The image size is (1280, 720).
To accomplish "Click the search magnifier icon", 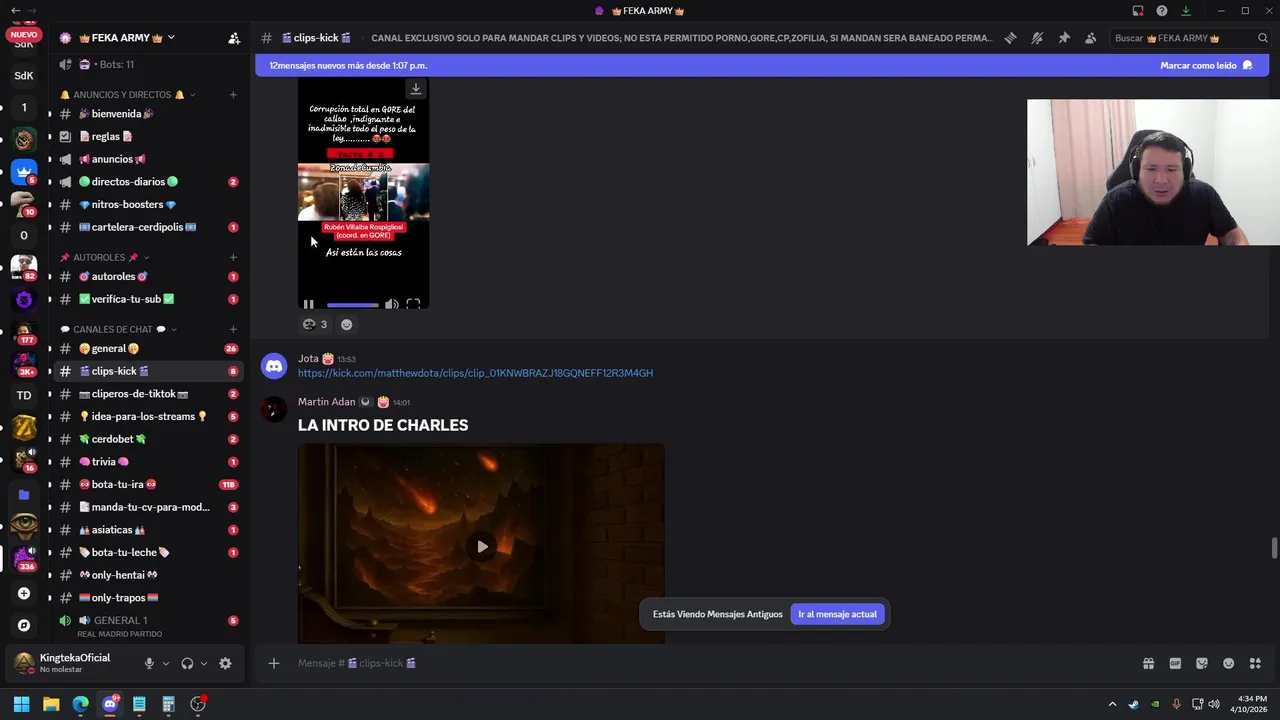I will [x=1263, y=38].
